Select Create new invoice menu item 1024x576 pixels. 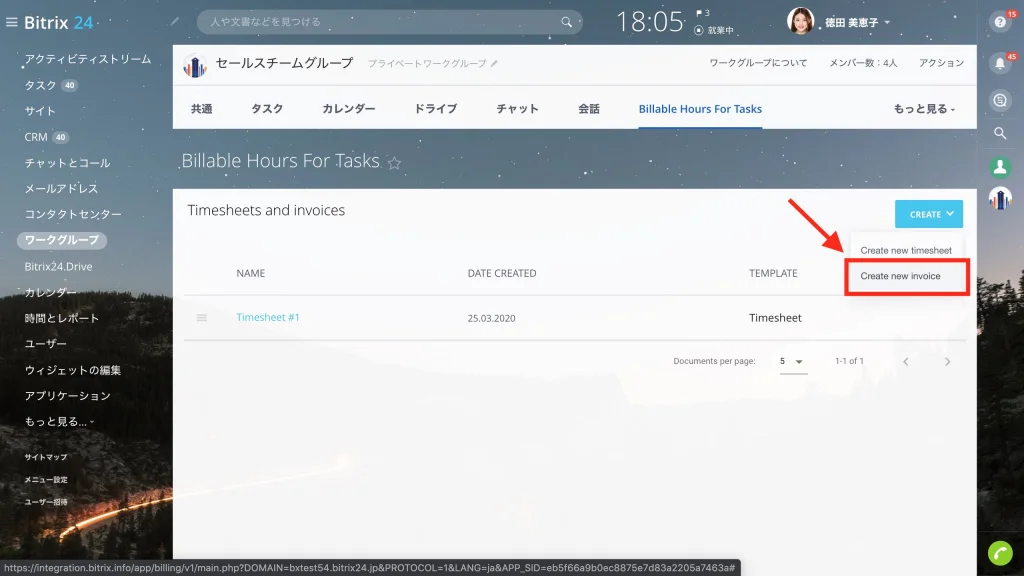(906, 276)
